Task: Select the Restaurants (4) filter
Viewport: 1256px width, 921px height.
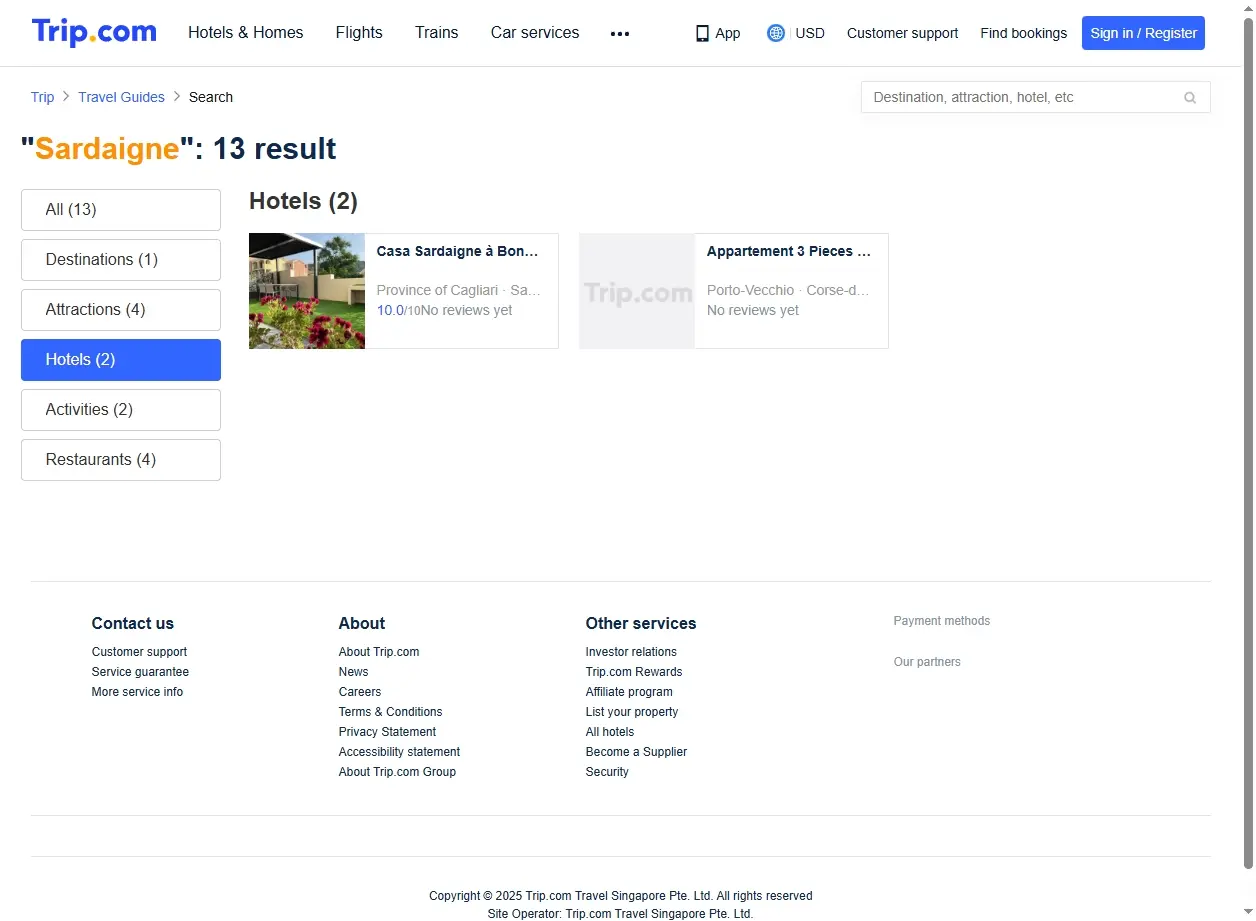Action: coord(121,460)
